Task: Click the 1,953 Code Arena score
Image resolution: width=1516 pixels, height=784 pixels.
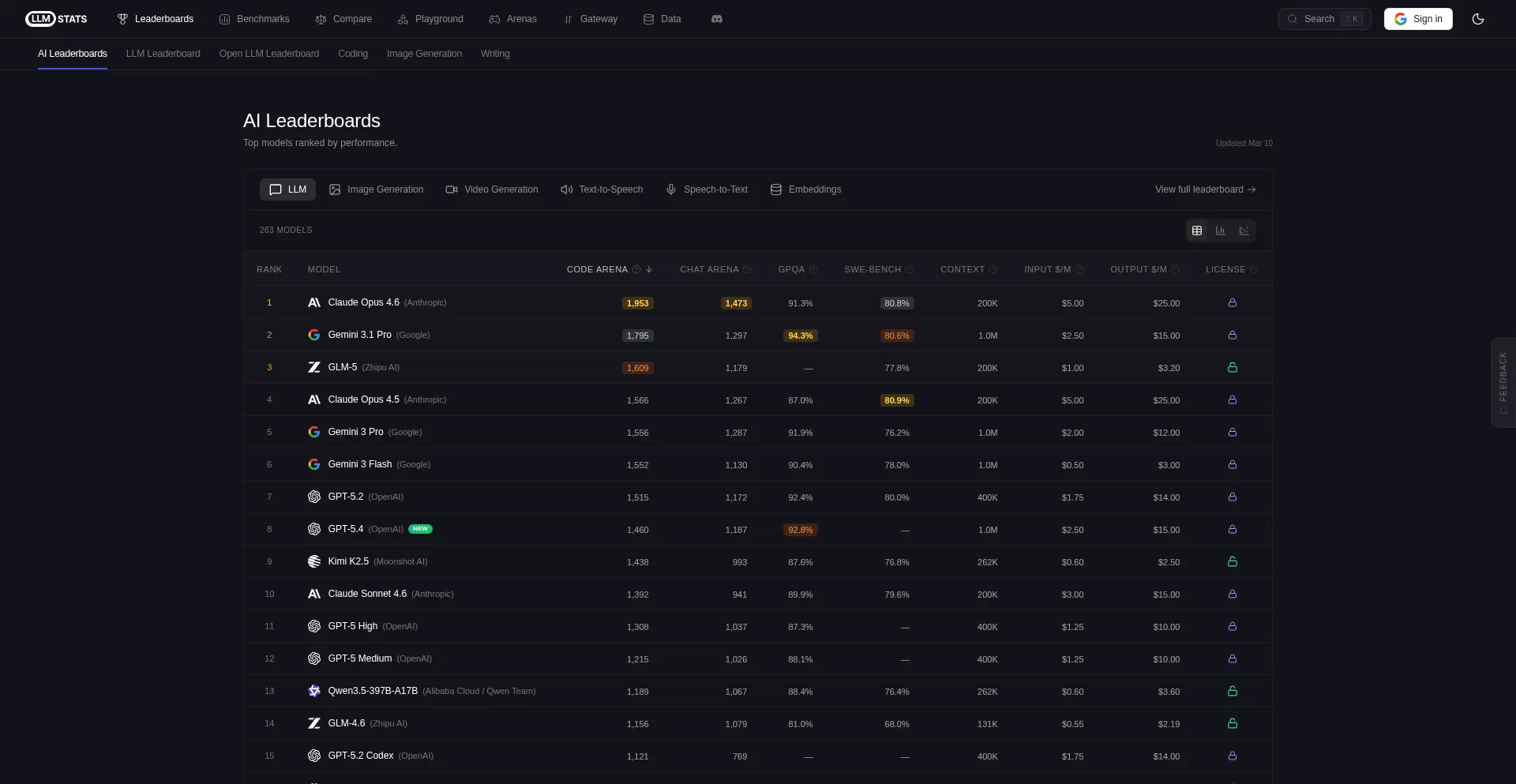Action: pyautogui.click(x=637, y=303)
